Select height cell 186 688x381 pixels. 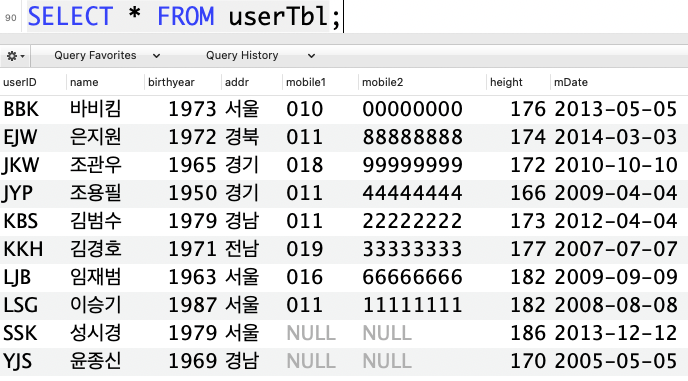tap(528, 334)
